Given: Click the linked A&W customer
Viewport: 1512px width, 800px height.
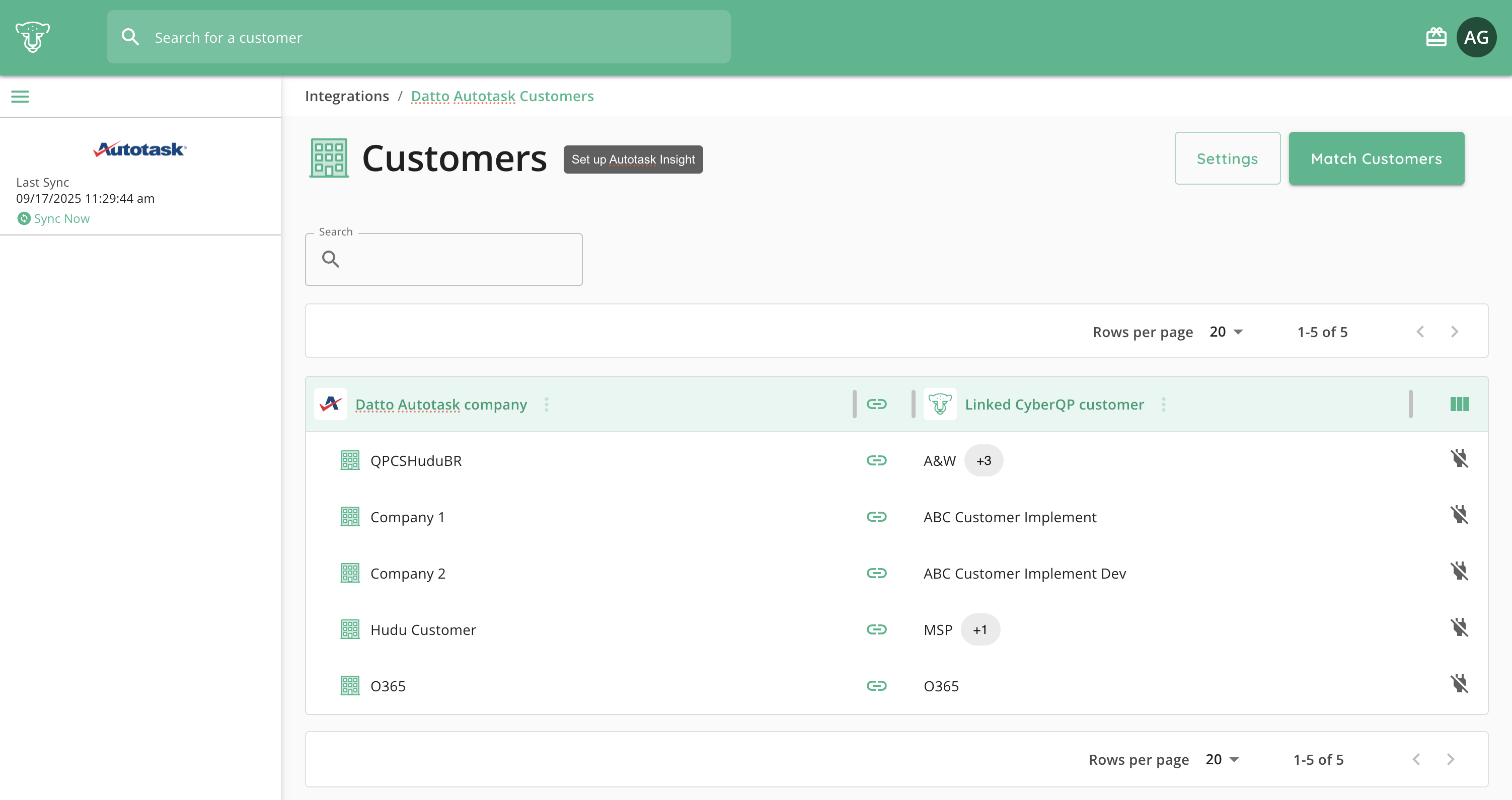Looking at the screenshot, I should coord(940,461).
